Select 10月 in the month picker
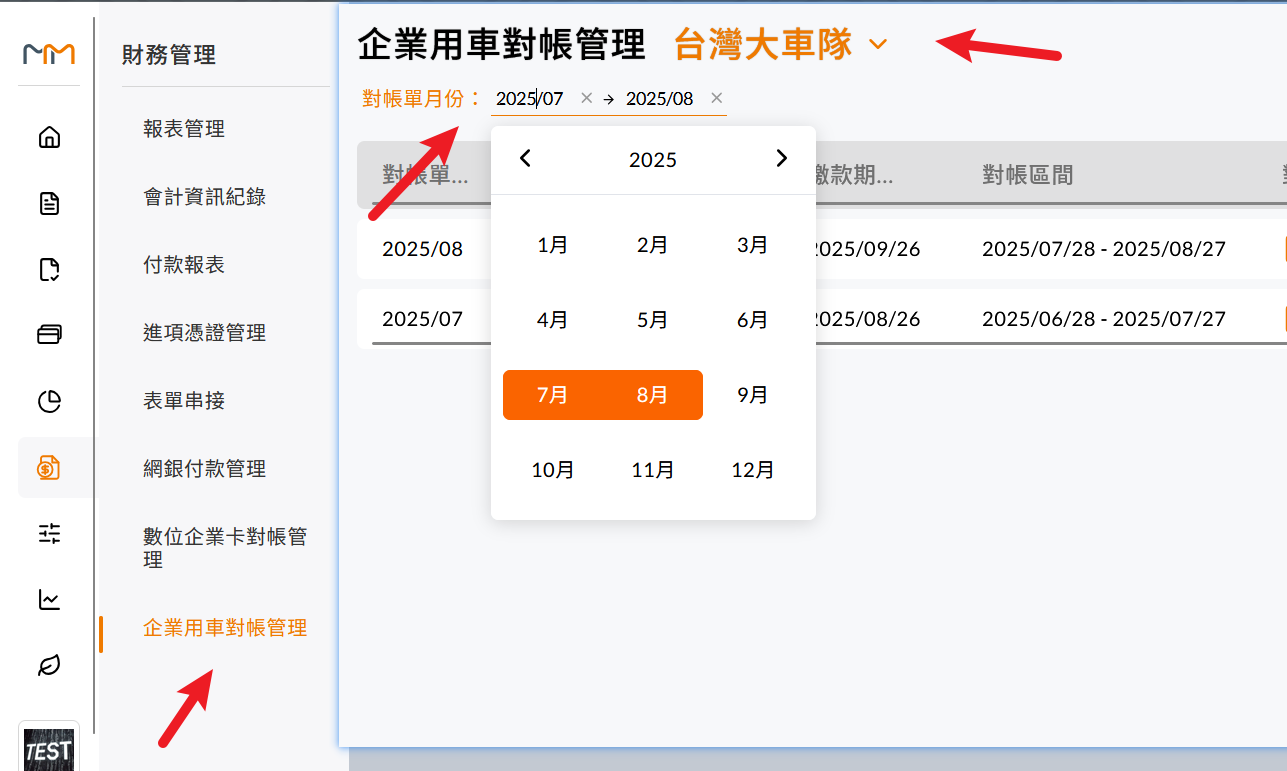 [x=553, y=470]
